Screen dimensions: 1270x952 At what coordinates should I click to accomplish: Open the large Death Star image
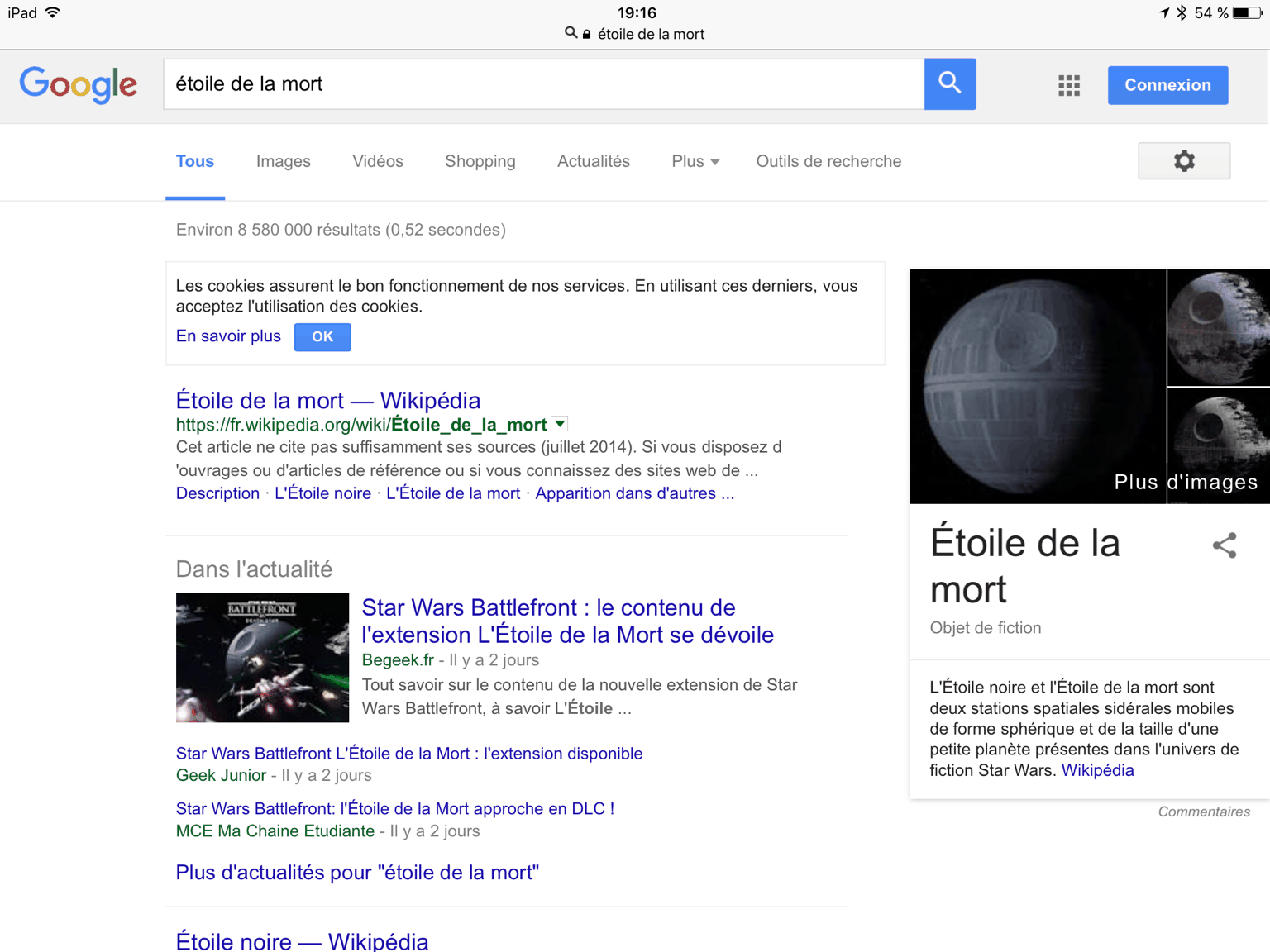1037,386
